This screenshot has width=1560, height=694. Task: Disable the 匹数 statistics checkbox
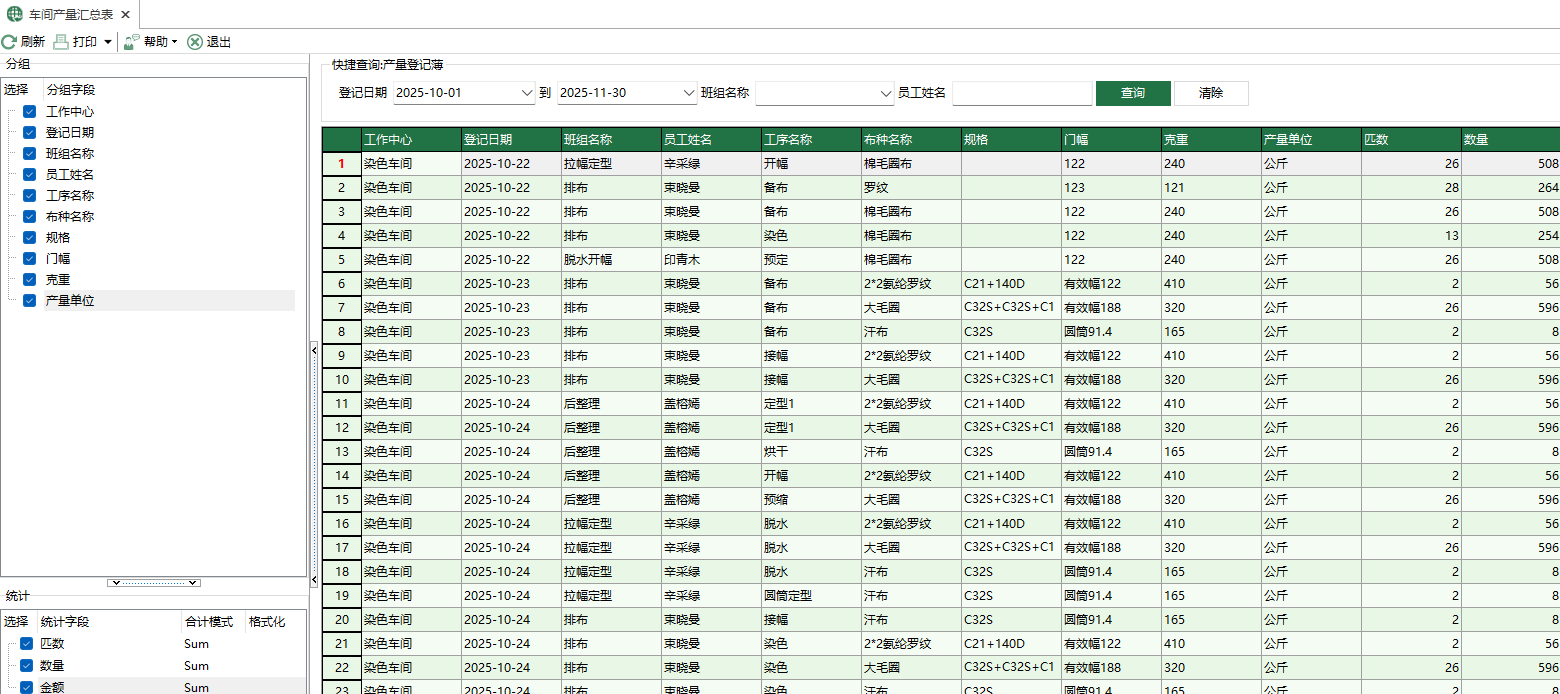click(25, 643)
